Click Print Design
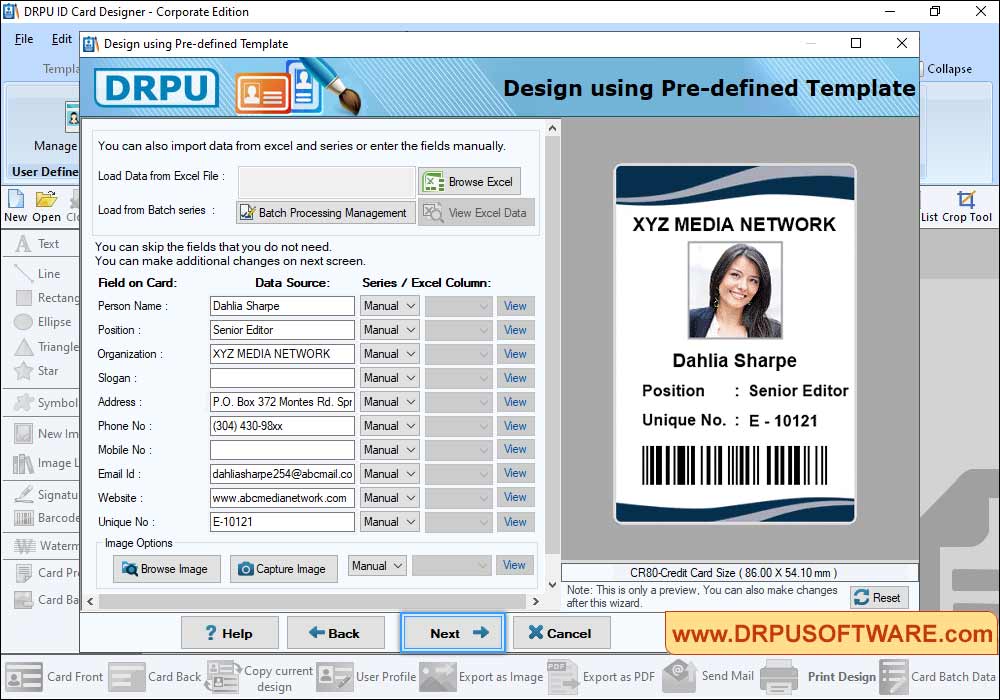Image resolution: width=1000 pixels, height=700 pixels. point(818,676)
